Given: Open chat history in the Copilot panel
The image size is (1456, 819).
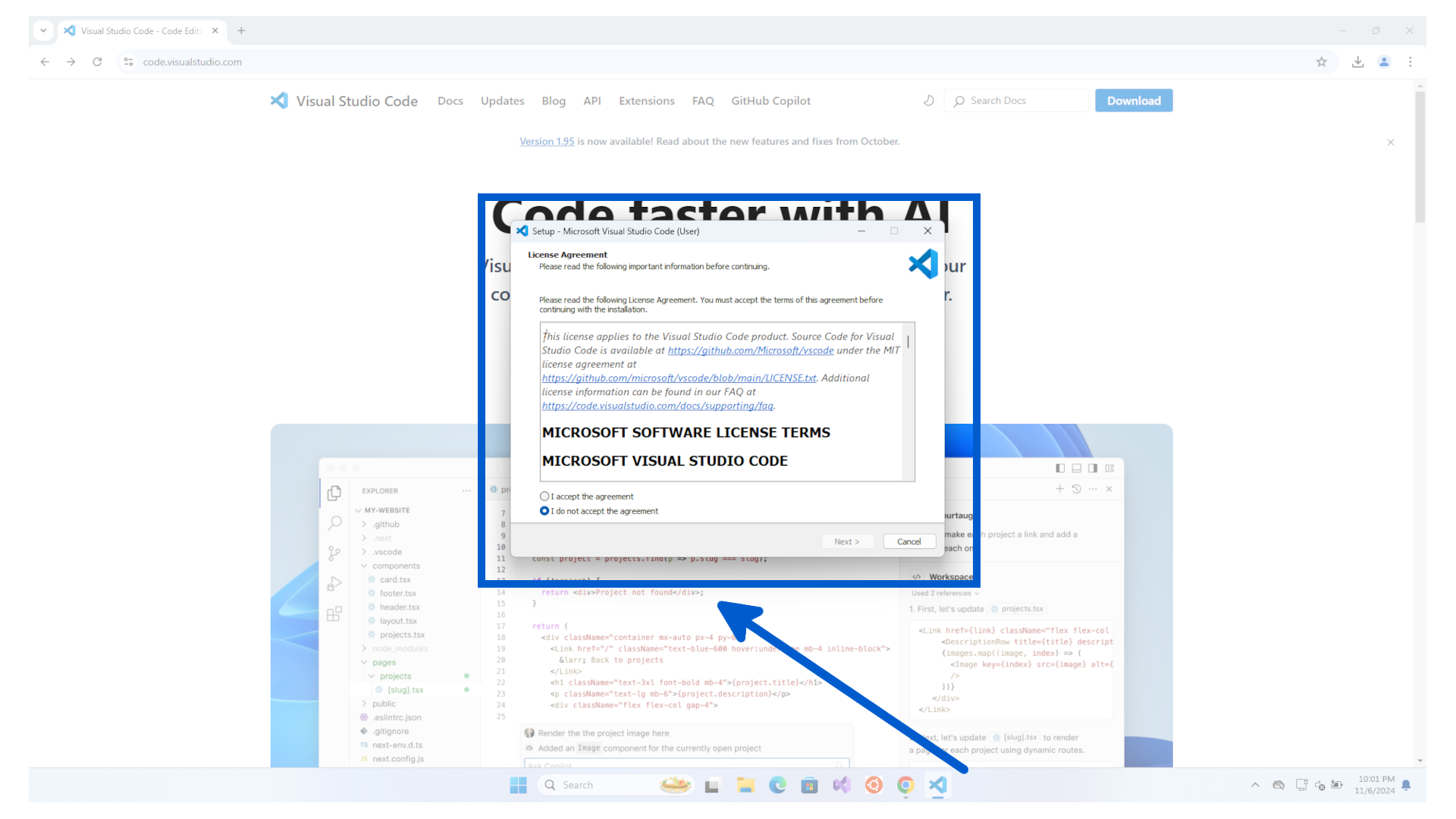Looking at the screenshot, I should coord(1076,489).
